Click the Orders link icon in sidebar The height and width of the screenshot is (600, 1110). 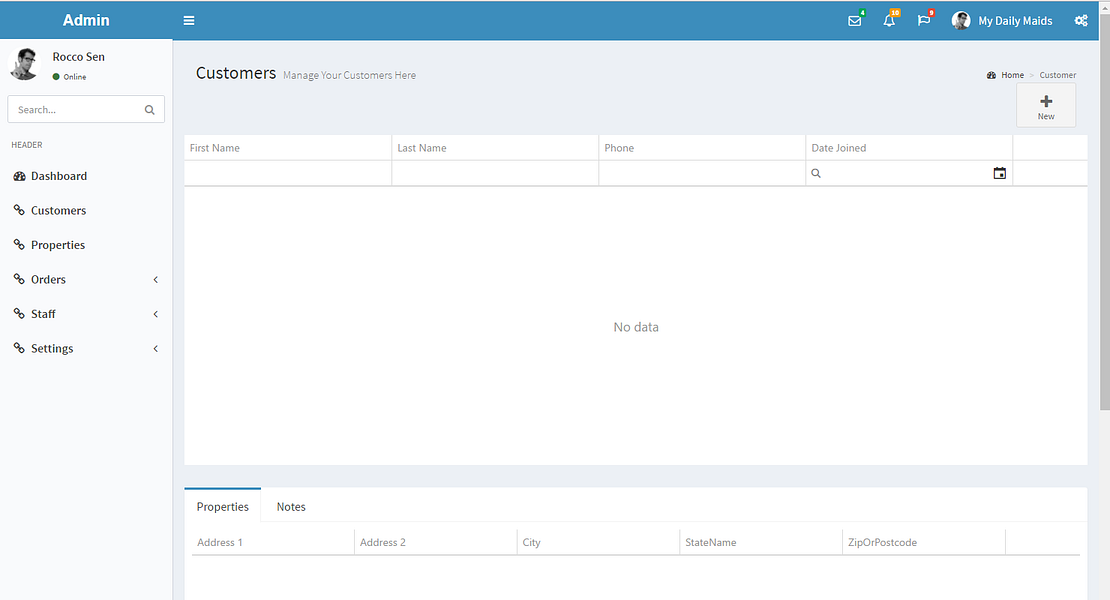19,279
